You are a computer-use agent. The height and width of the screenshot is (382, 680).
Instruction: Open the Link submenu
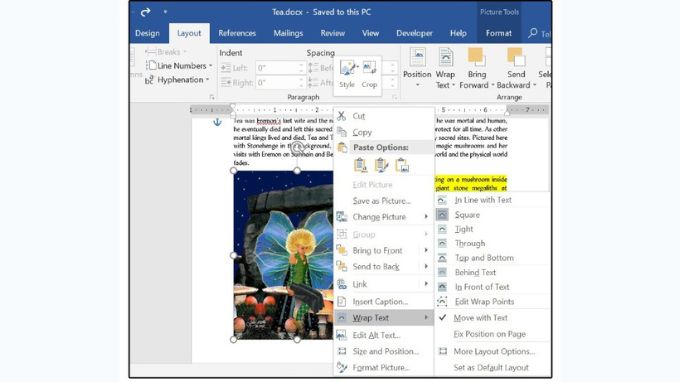pyautogui.click(x=384, y=284)
